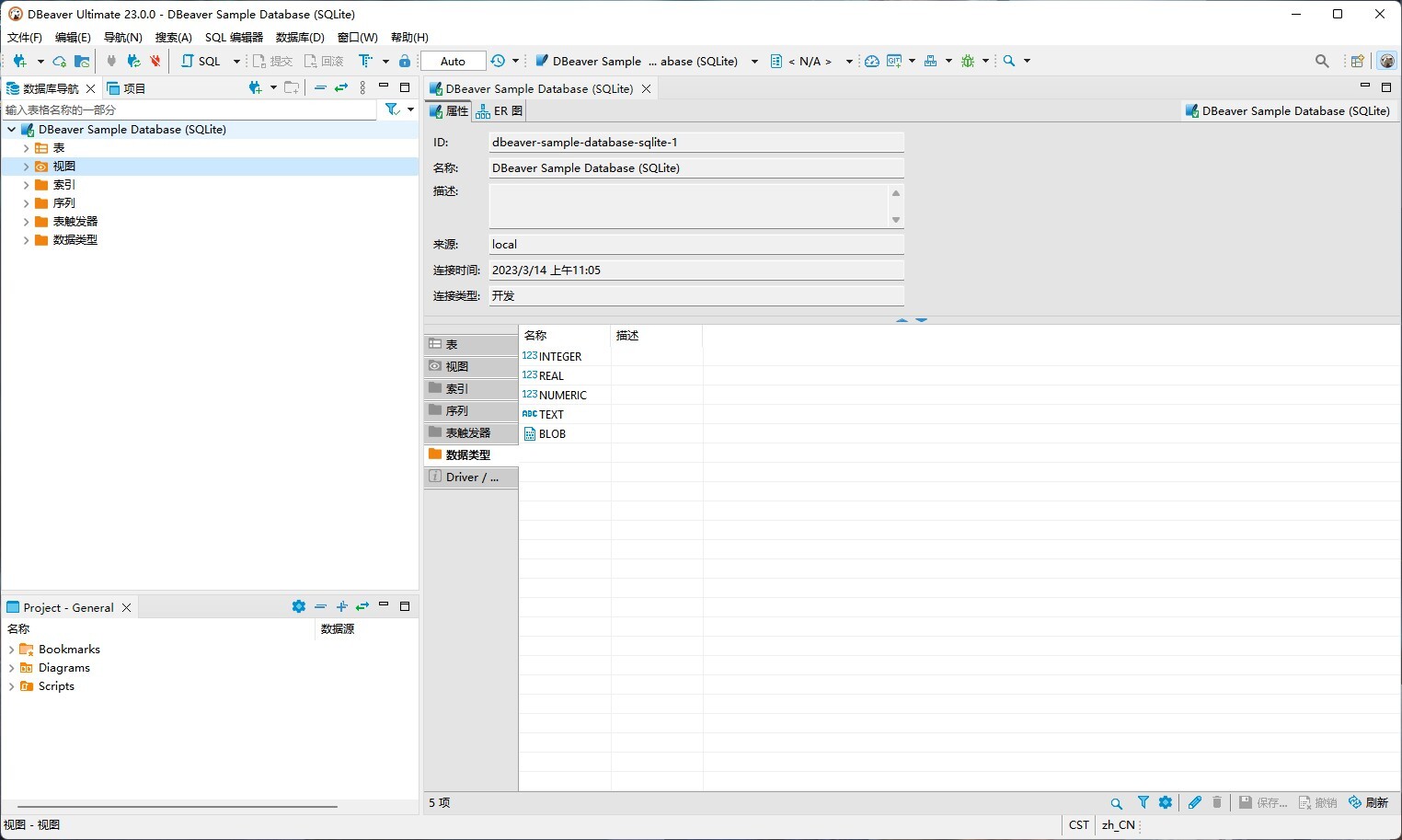
Task: Click the Project panel settings gear icon
Action: (x=298, y=606)
